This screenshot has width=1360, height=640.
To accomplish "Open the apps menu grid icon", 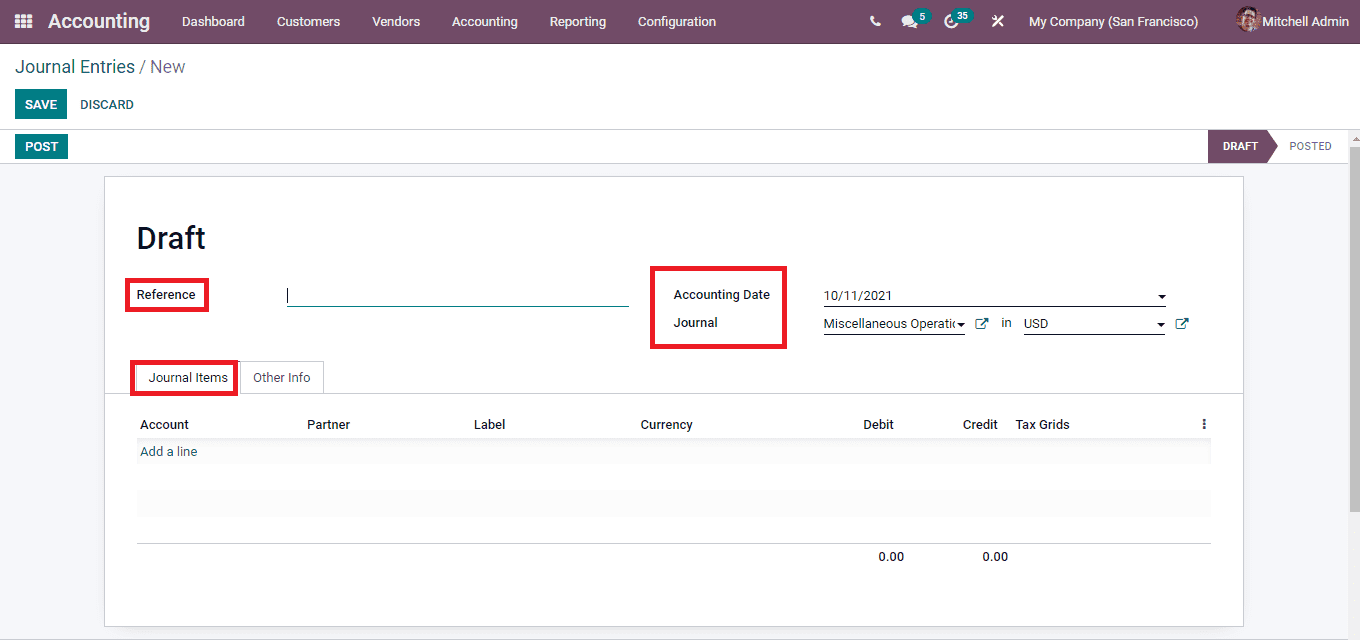I will coord(22,21).
